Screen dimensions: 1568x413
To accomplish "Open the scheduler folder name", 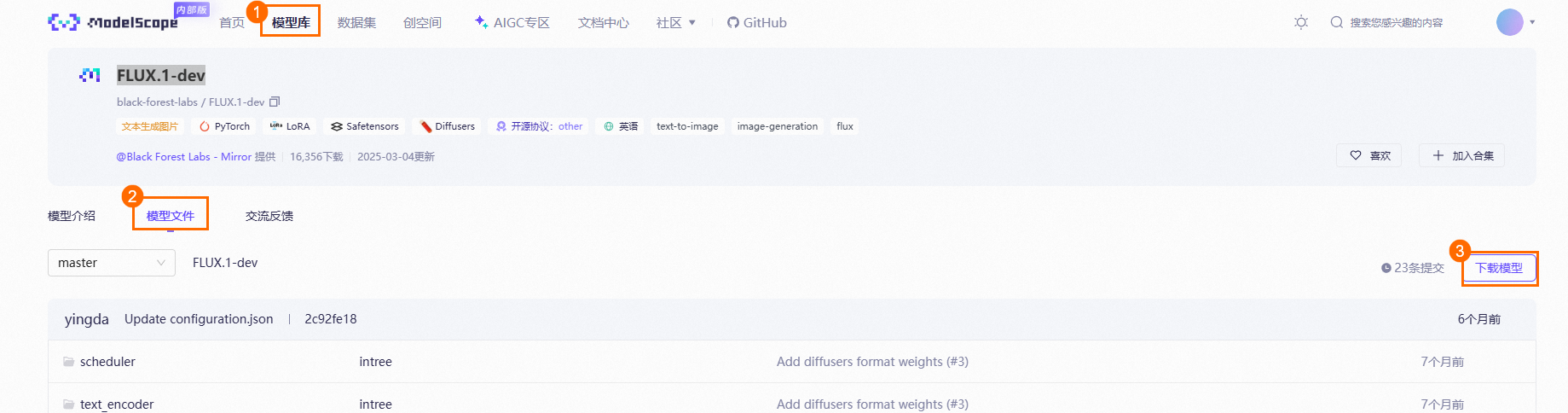I will [x=107, y=362].
